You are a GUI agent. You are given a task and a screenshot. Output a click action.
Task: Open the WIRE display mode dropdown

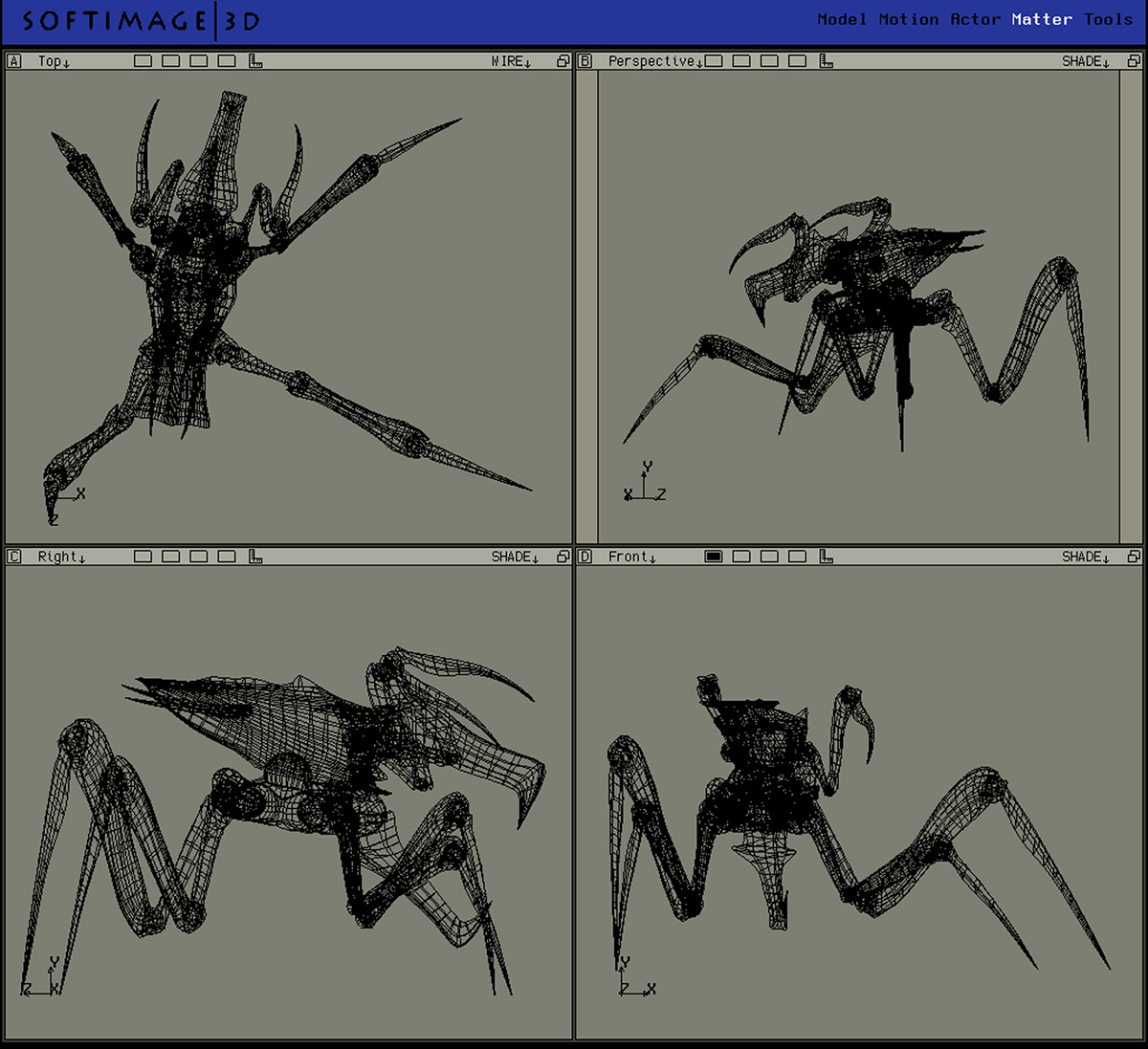(511, 61)
